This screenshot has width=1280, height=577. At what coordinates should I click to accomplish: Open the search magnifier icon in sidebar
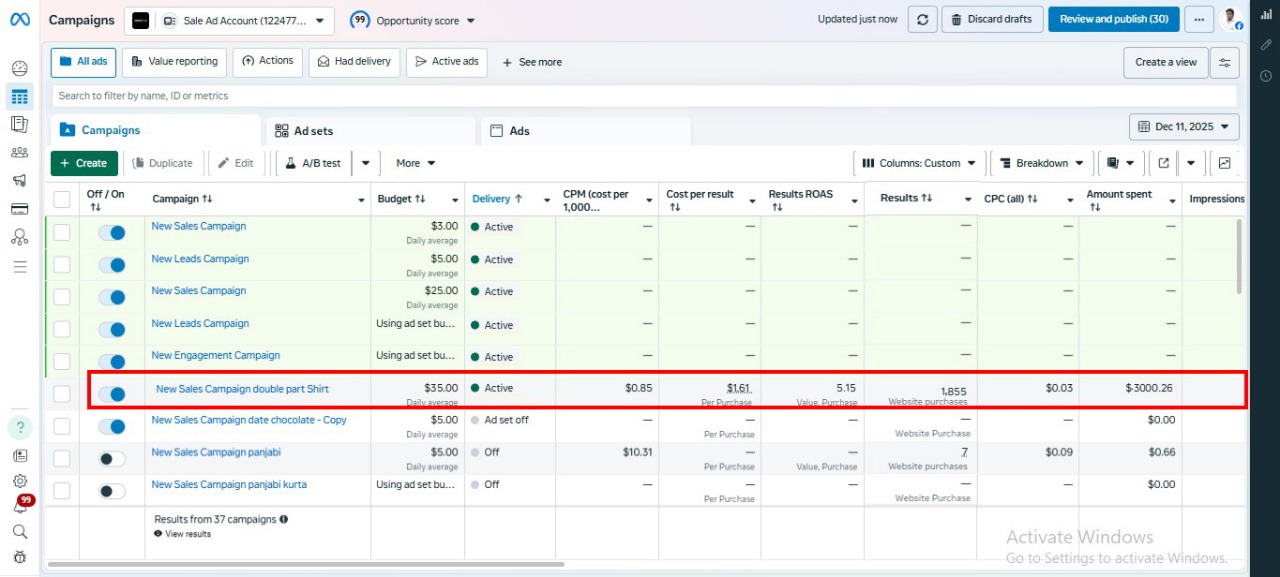(x=19, y=532)
